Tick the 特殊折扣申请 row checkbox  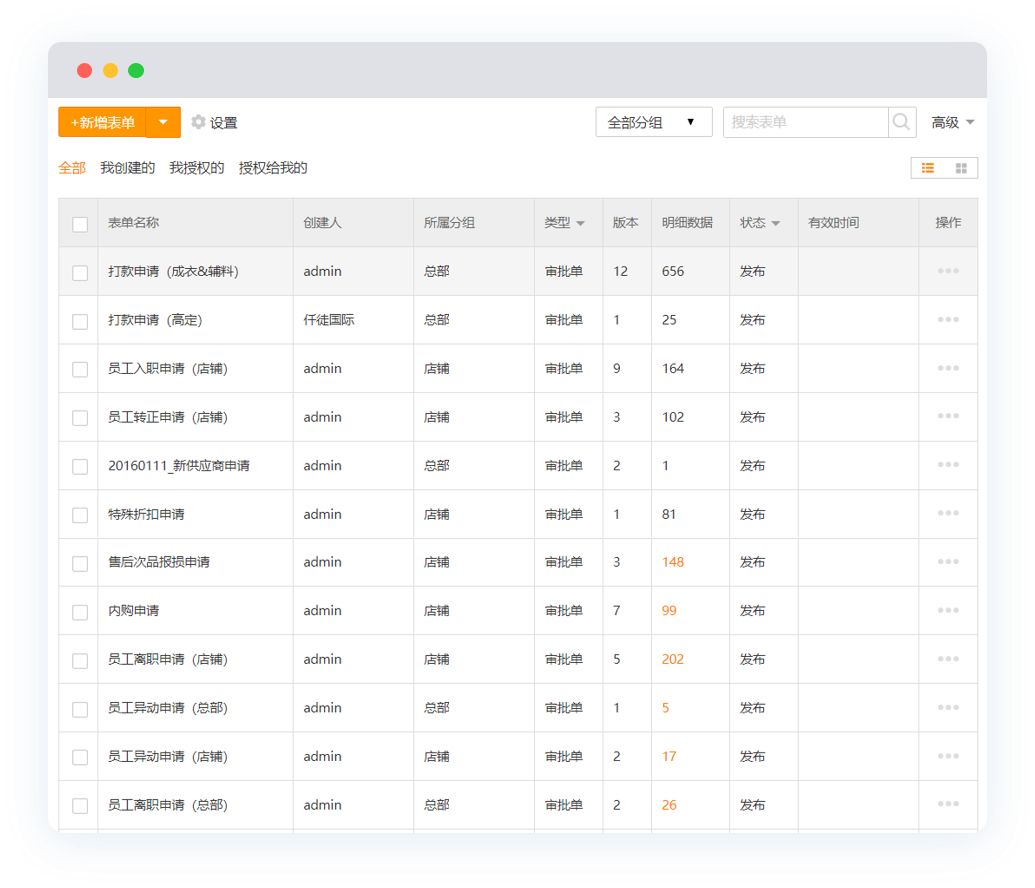[80, 515]
